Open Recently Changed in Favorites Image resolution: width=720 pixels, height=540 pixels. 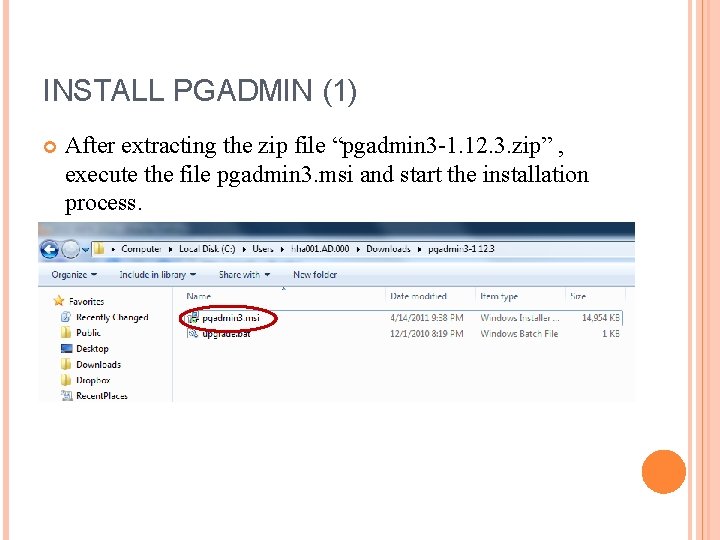[112, 317]
